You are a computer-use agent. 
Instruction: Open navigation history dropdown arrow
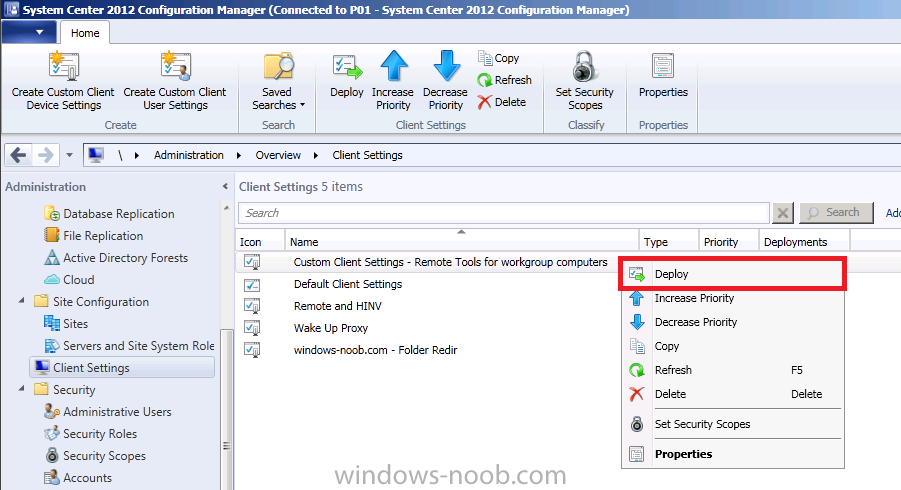[70, 155]
